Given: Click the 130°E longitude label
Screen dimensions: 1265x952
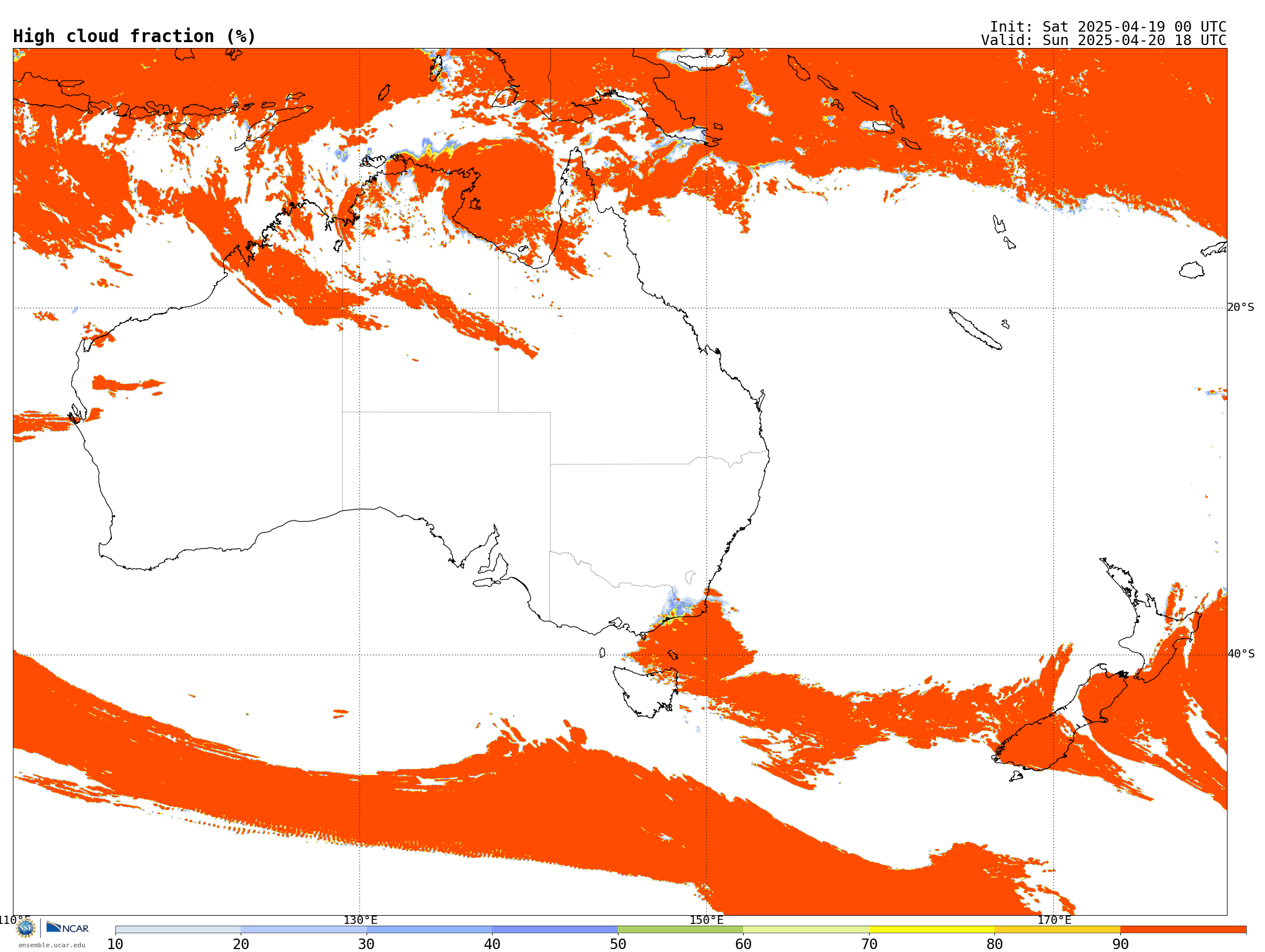Looking at the screenshot, I should coord(360,920).
